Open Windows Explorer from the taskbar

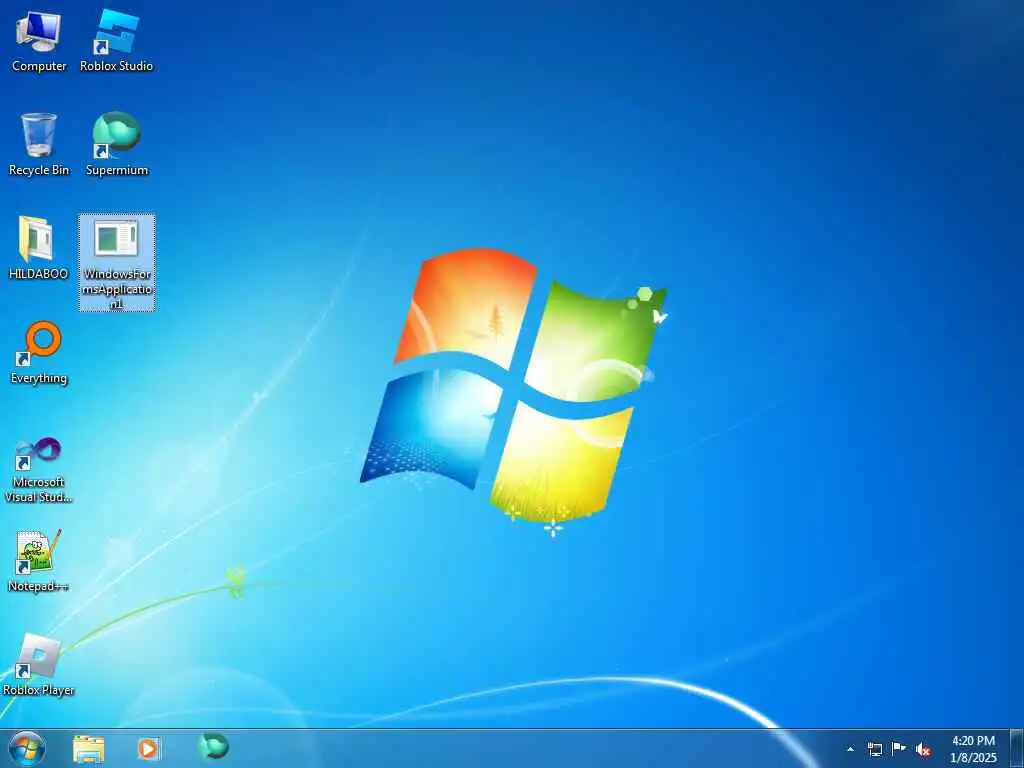[x=89, y=748]
